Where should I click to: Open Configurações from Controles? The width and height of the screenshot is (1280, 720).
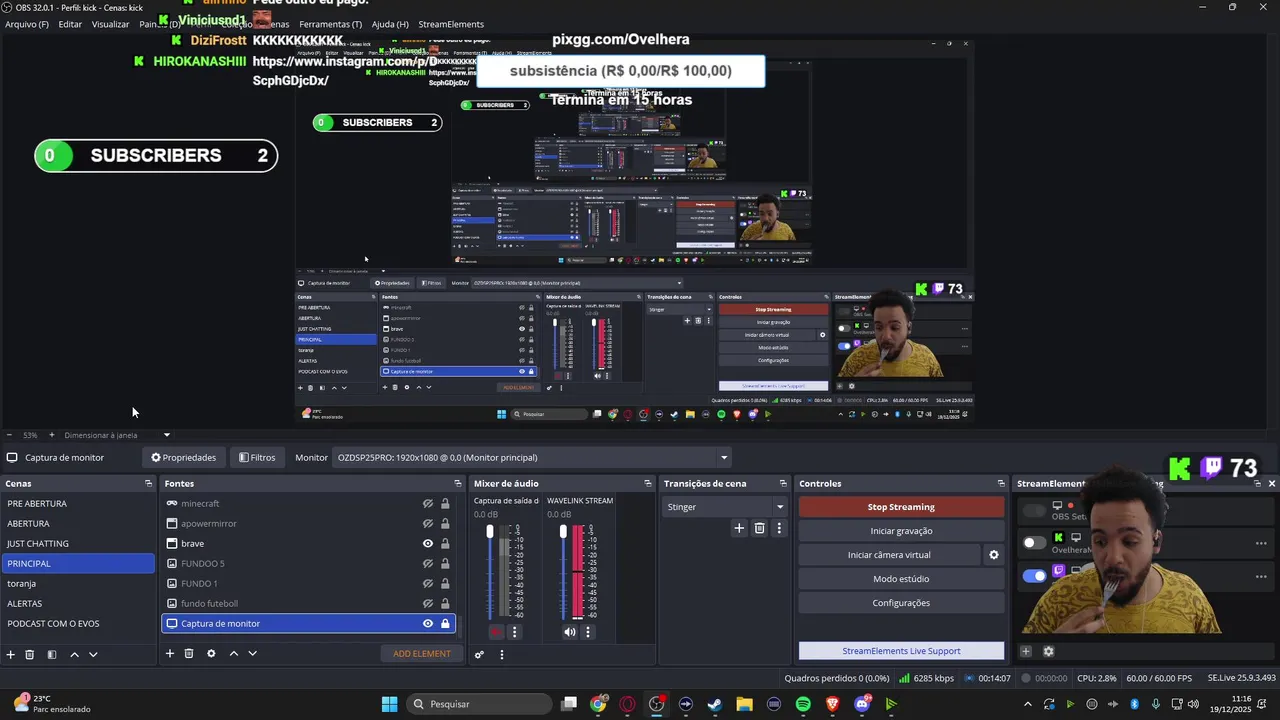pyautogui.click(x=901, y=603)
